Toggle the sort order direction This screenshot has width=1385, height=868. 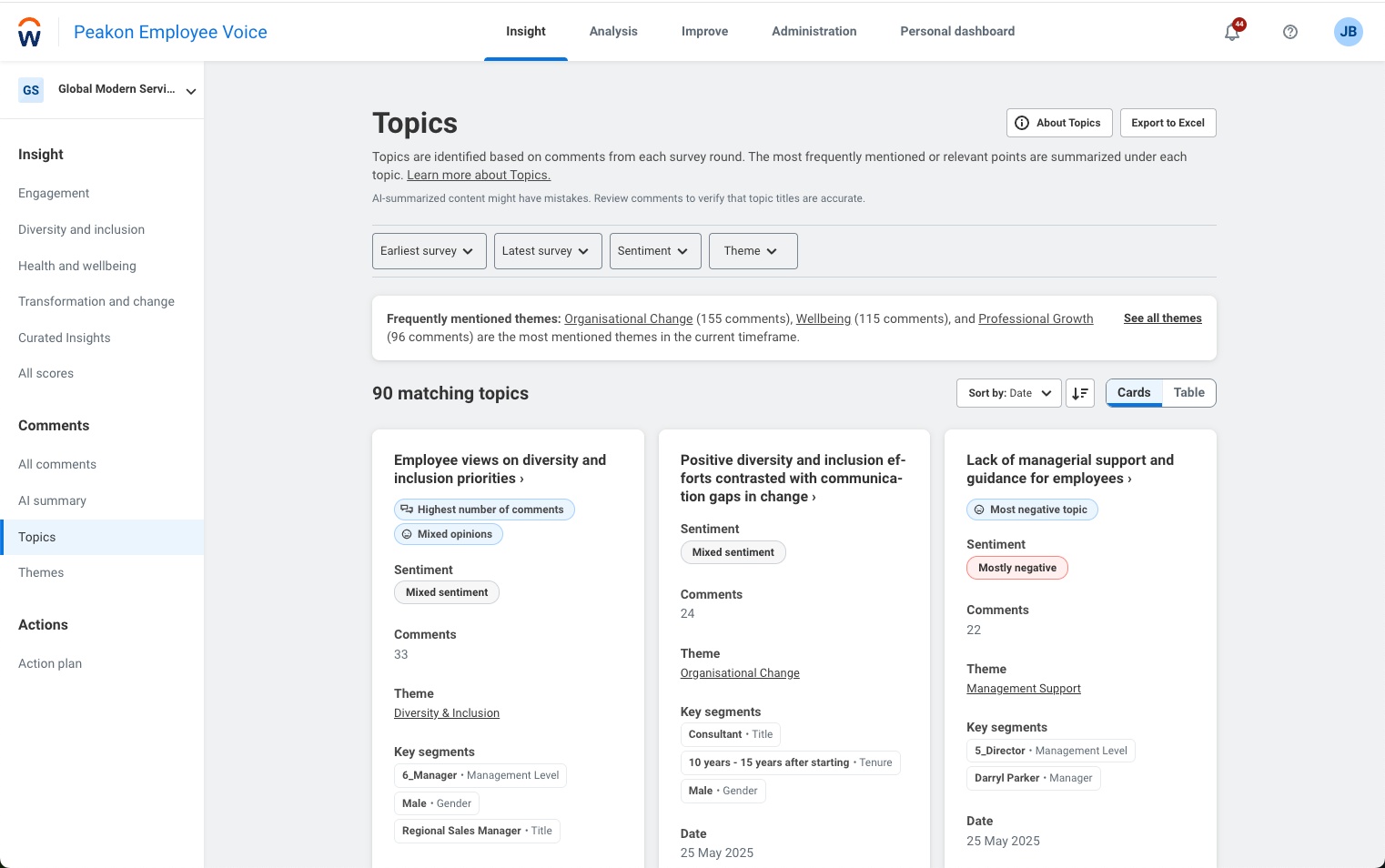click(x=1080, y=393)
